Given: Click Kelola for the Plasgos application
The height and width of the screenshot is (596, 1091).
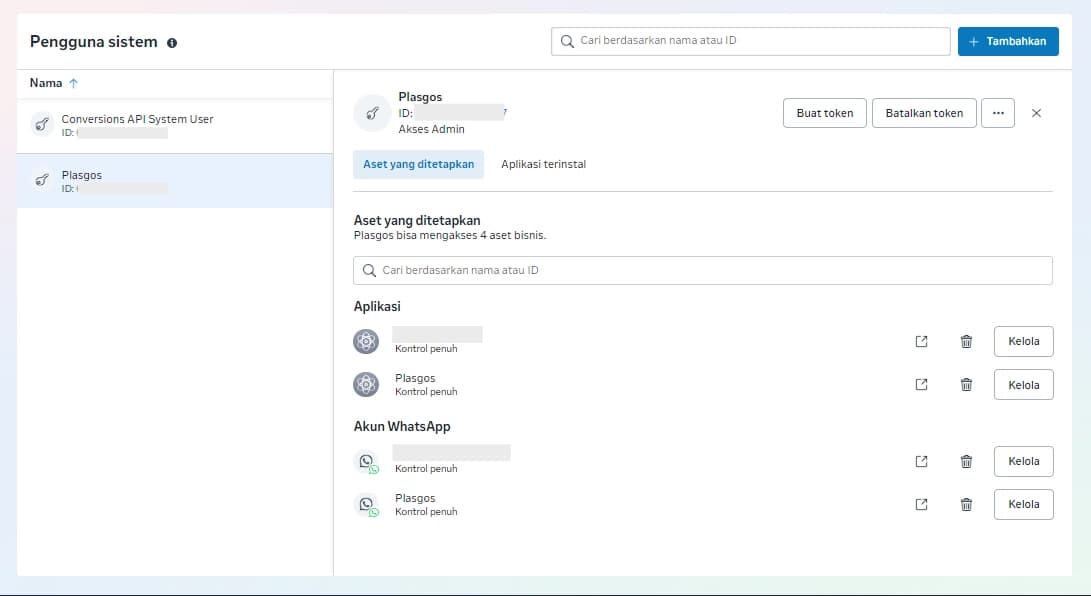Looking at the screenshot, I should click(x=1023, y=385).
